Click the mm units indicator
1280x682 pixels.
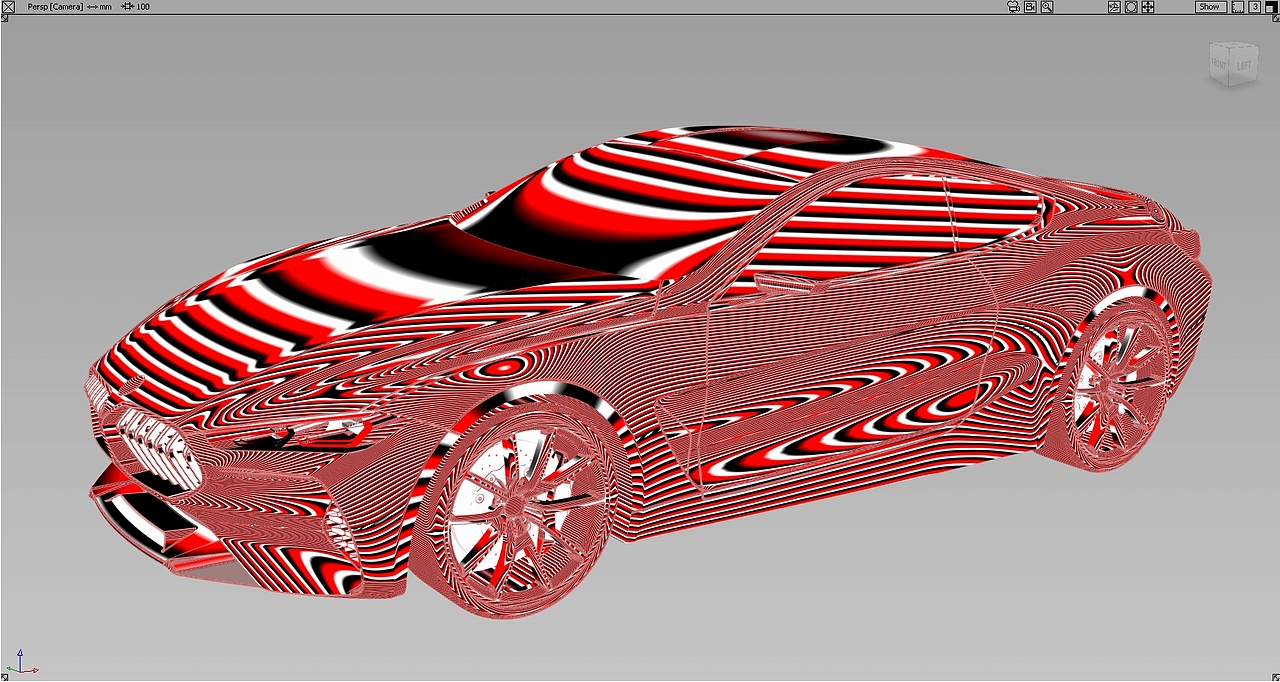pyautogui.click(x=100, y=7)
